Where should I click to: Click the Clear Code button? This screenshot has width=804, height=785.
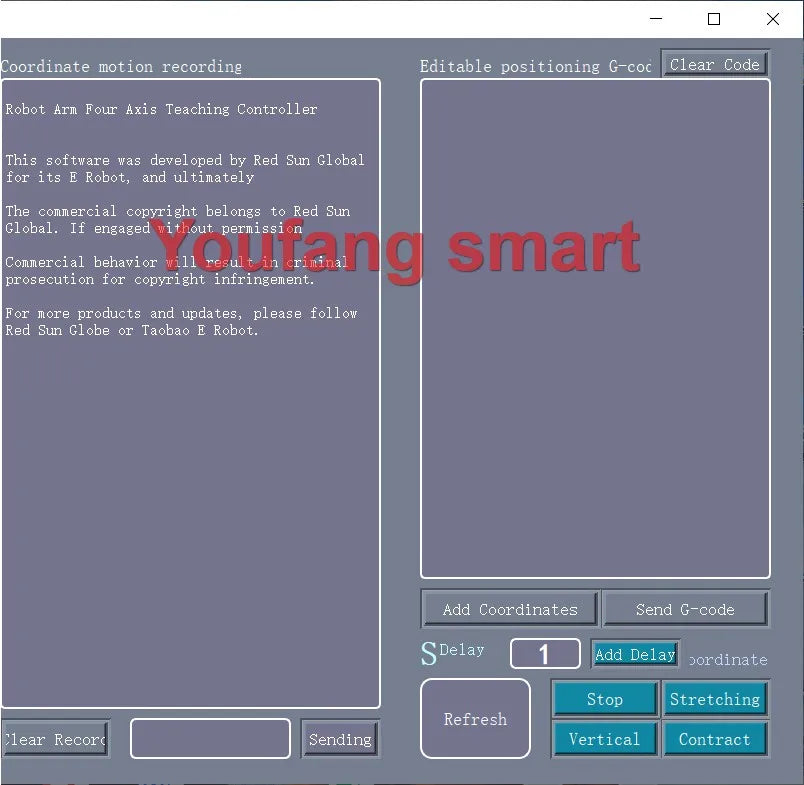point(714,64)
